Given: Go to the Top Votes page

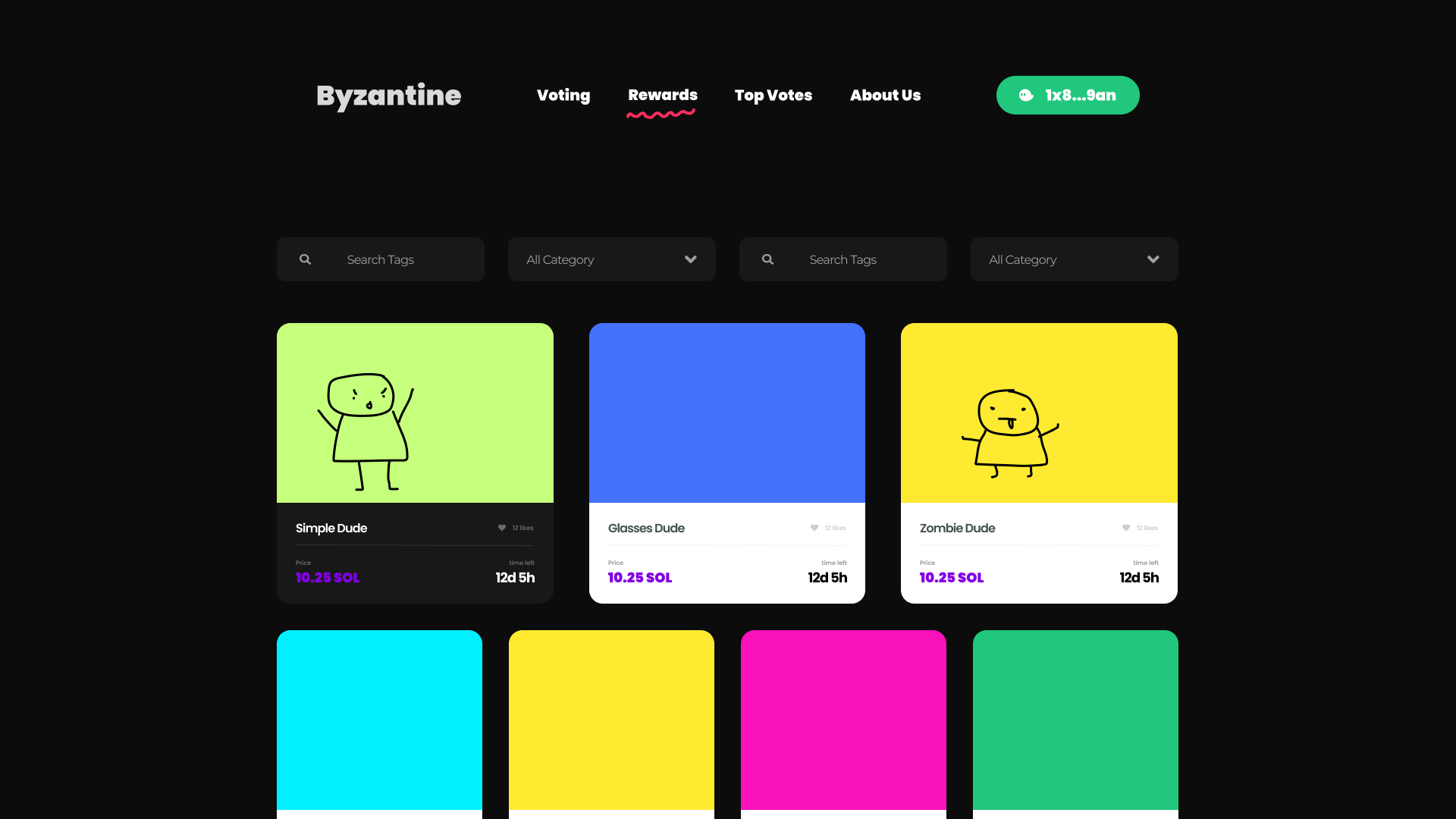Looking at the screenshot, I should tap(773, 96).
